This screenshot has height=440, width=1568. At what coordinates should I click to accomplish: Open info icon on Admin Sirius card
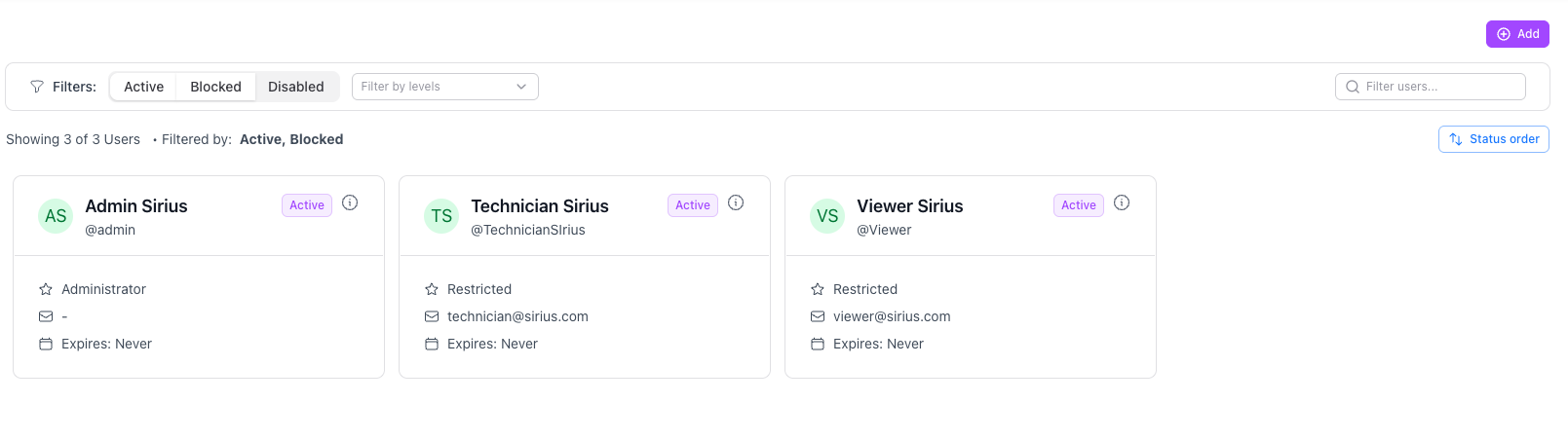(350, 202)
